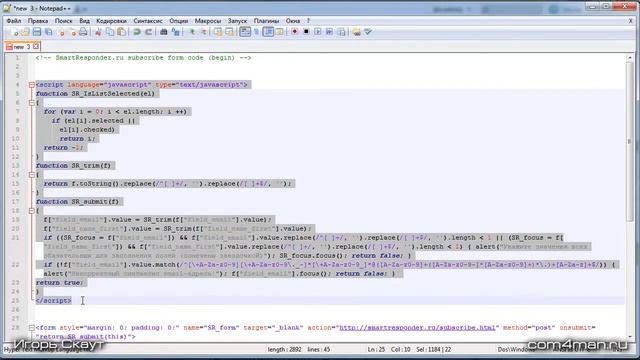This screenshot has width=640, height=360.
Task: Play back the recorded macro icon
Action: click(318, 32)
